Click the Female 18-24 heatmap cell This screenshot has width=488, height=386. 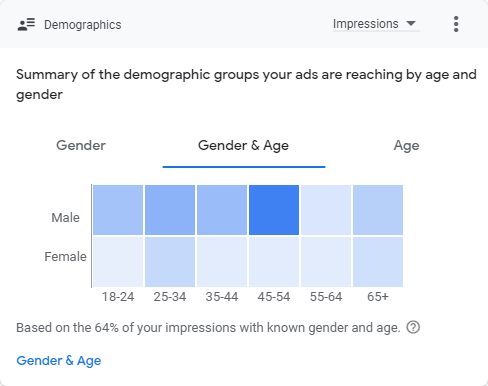[118, 262]
